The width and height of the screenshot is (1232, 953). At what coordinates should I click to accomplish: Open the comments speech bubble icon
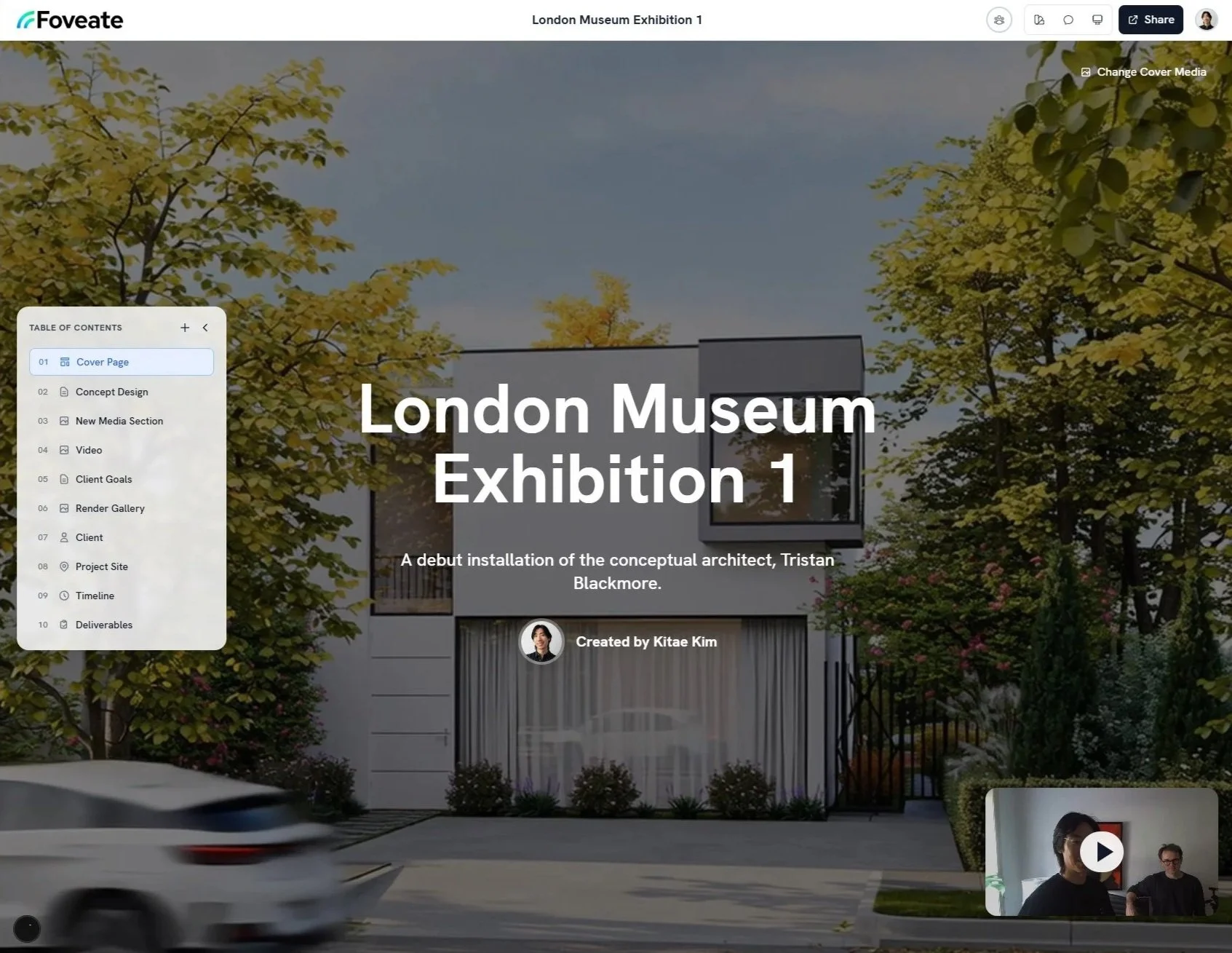(1068, 20)
